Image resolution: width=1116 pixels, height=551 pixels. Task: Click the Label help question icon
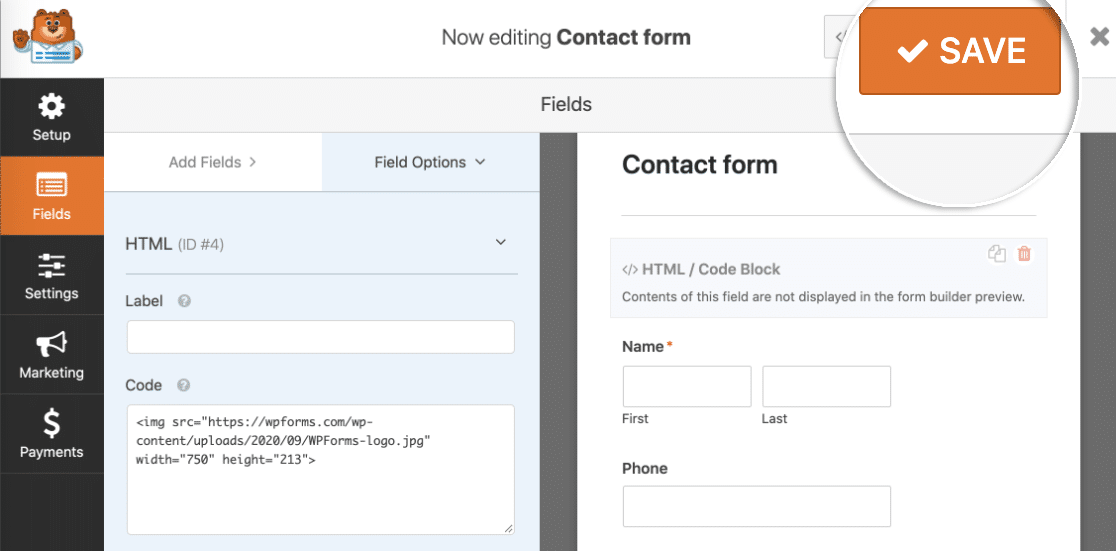coord(184,301)
